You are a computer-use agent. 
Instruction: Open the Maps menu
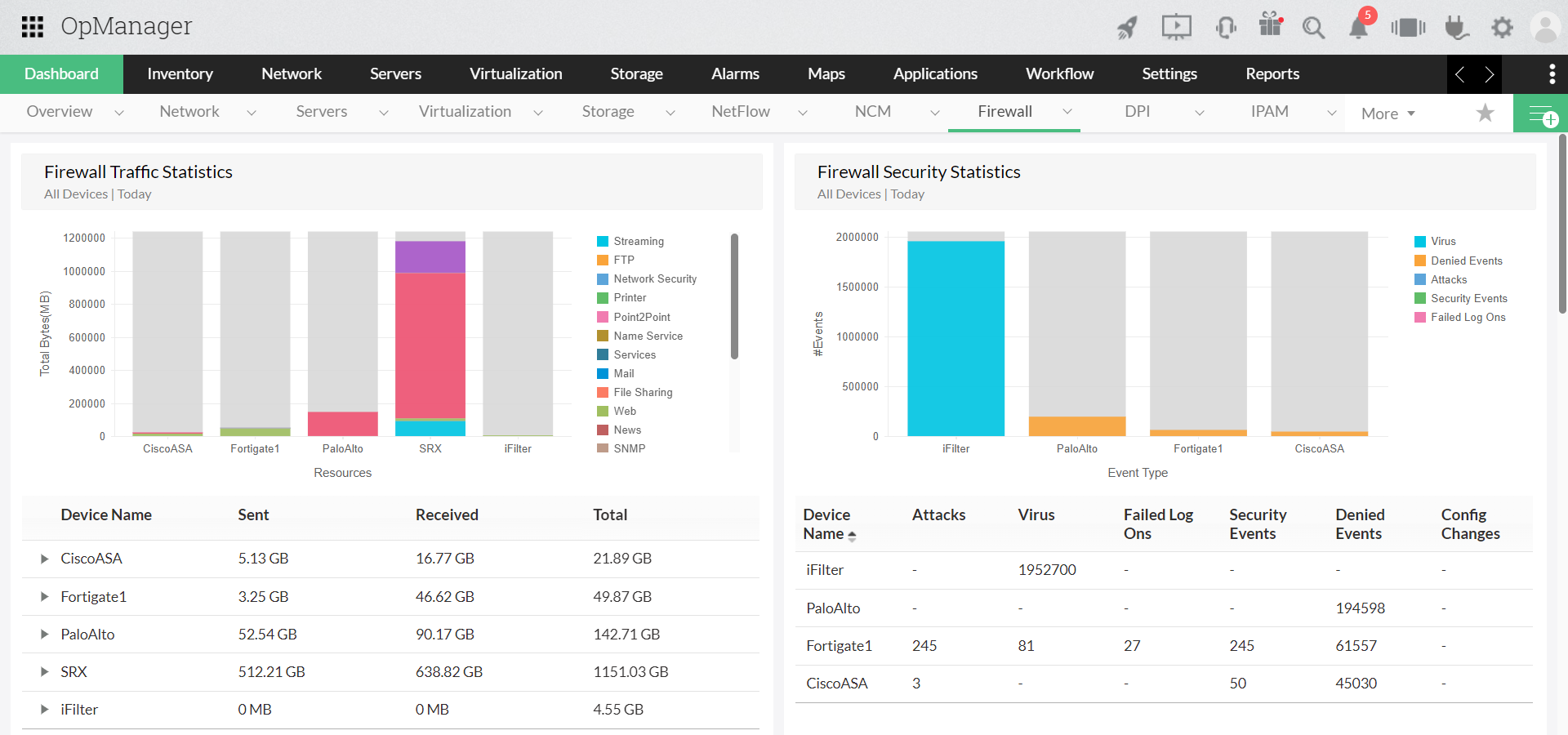(826, 74)
